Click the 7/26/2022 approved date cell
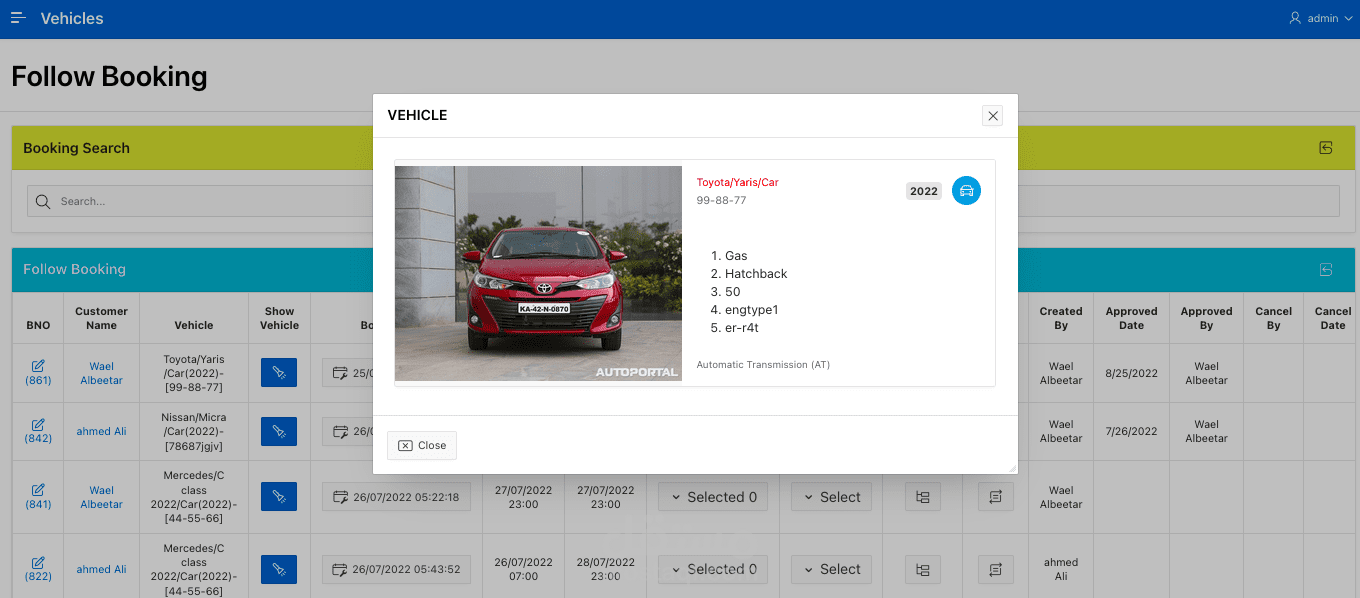Image resolution: width=1360 pixels, height=598 pixels. click(x=1131, y=431)
